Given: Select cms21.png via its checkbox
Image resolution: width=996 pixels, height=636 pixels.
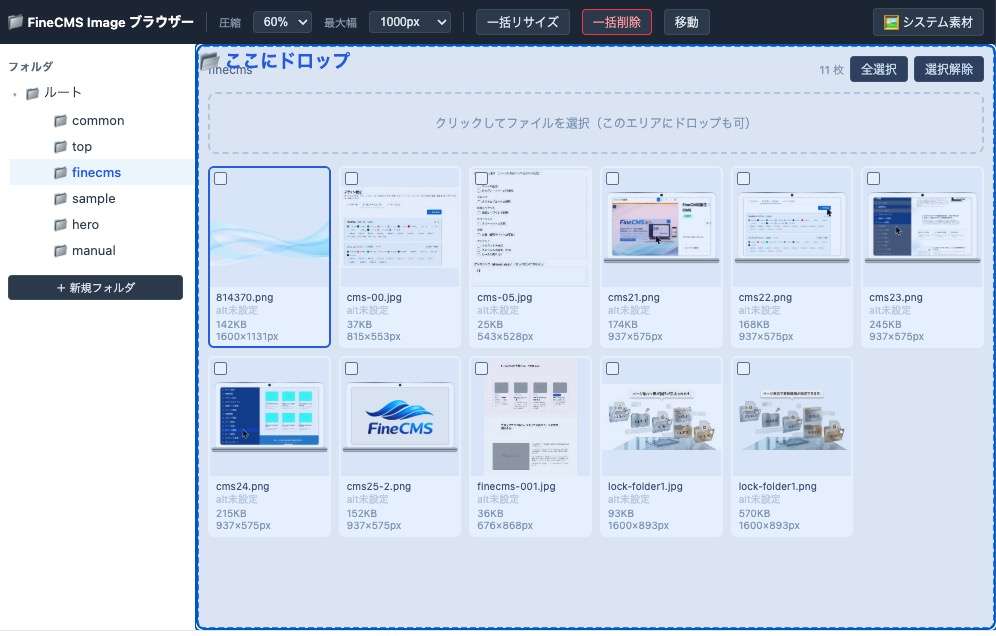Looking at the screenshot, I should [x=612, y=179].
